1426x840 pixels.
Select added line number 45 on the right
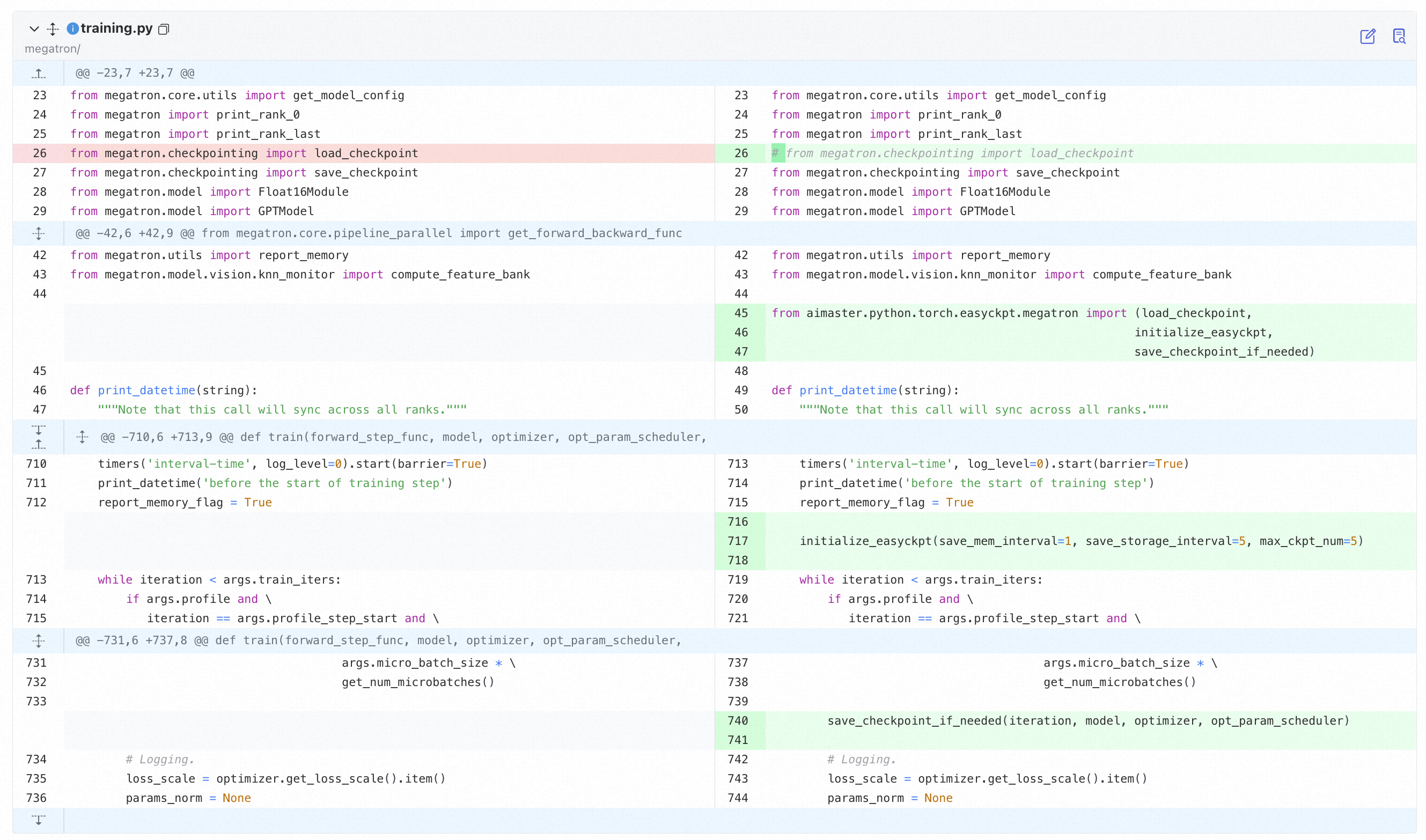coord(740,313)
